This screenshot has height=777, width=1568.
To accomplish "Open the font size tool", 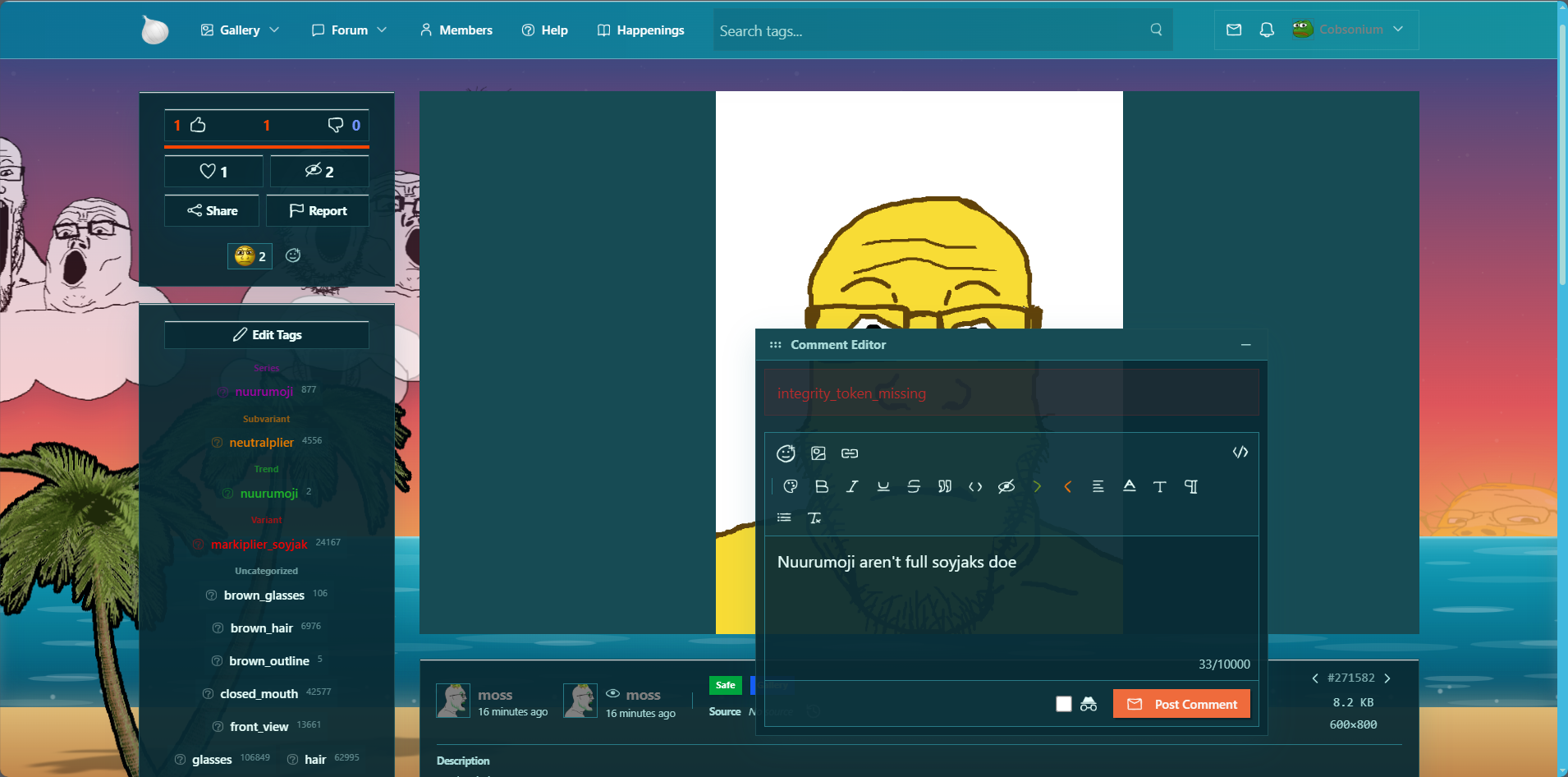I will [1160, 487].
